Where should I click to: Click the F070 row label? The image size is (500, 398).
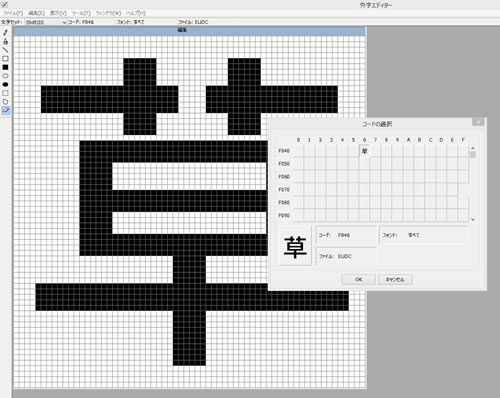284,190
